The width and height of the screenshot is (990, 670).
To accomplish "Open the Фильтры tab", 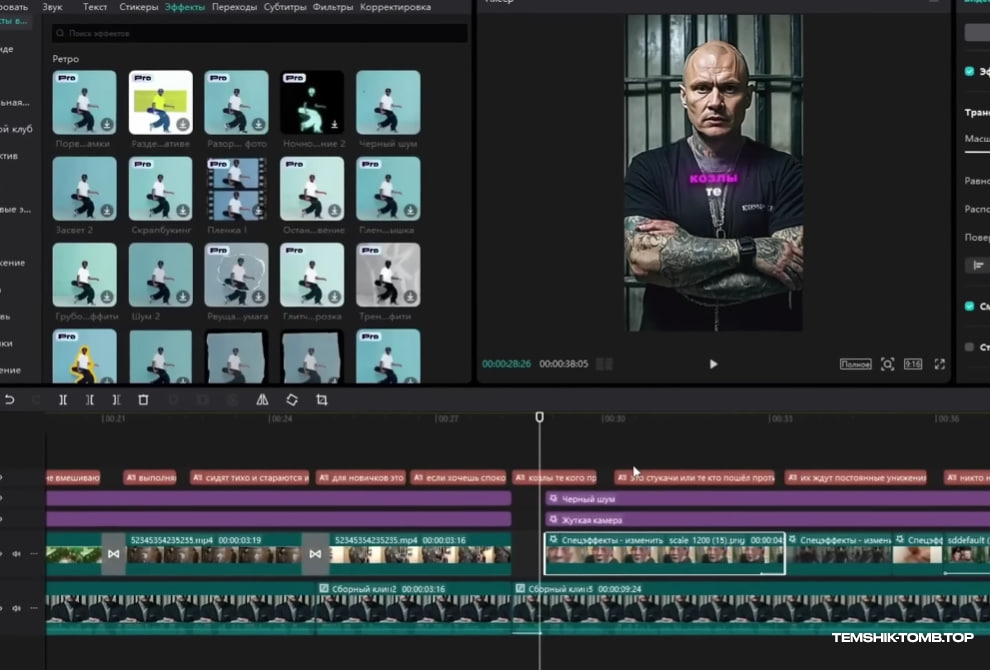I will (333, 7).
